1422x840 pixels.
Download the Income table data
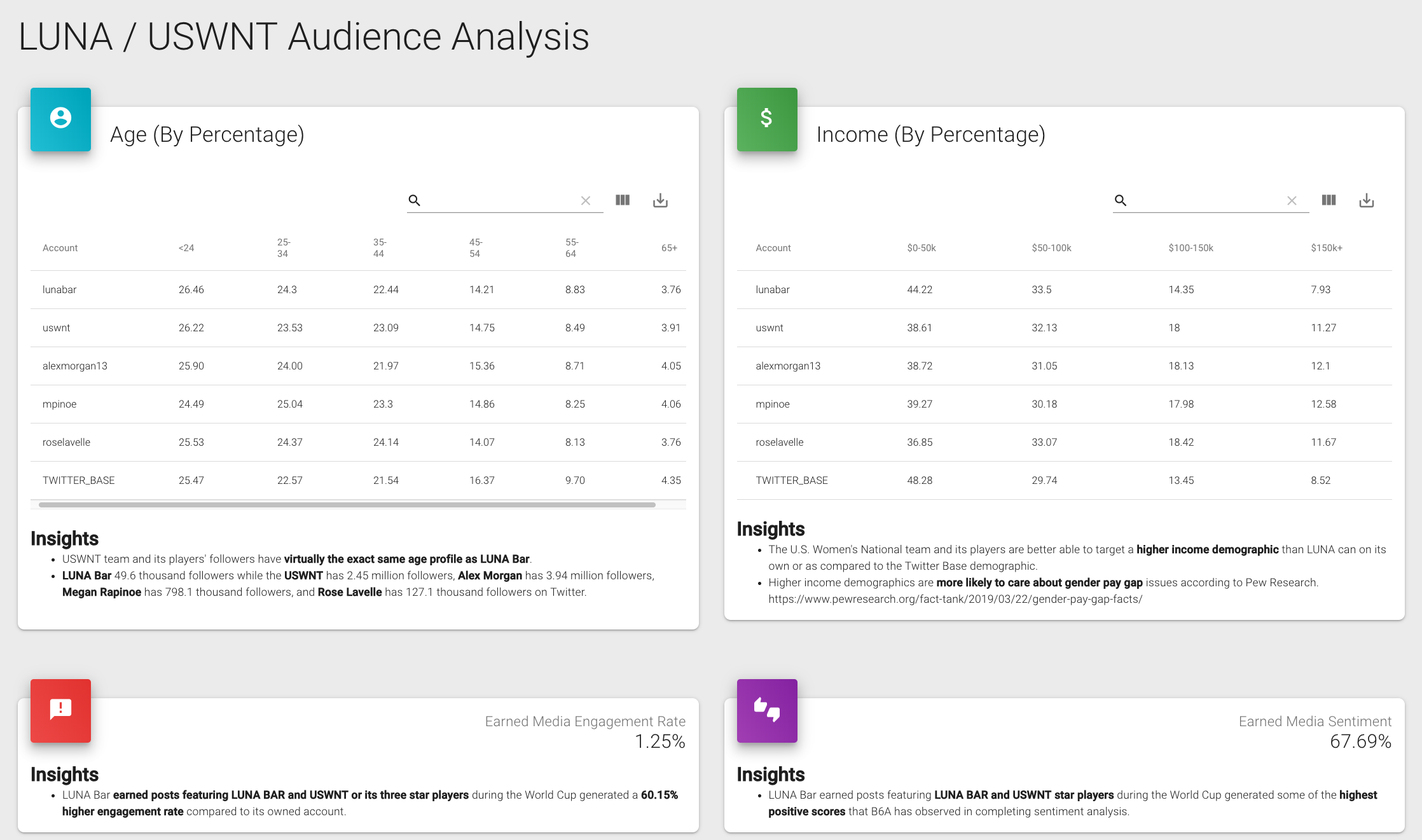(1367, 200)
